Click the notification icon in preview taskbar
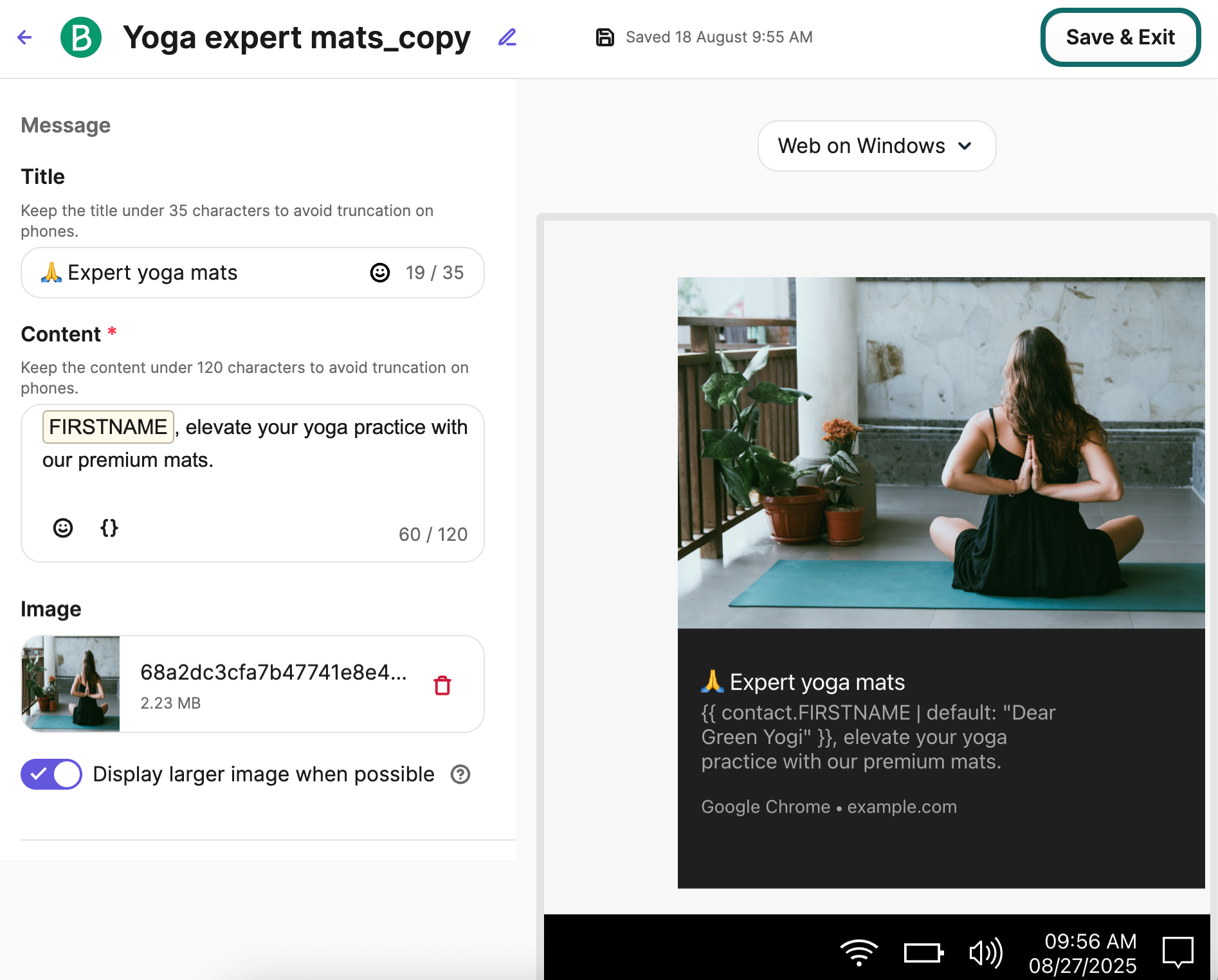This screenshot has width=1218, height=980. pos(1177,952)
